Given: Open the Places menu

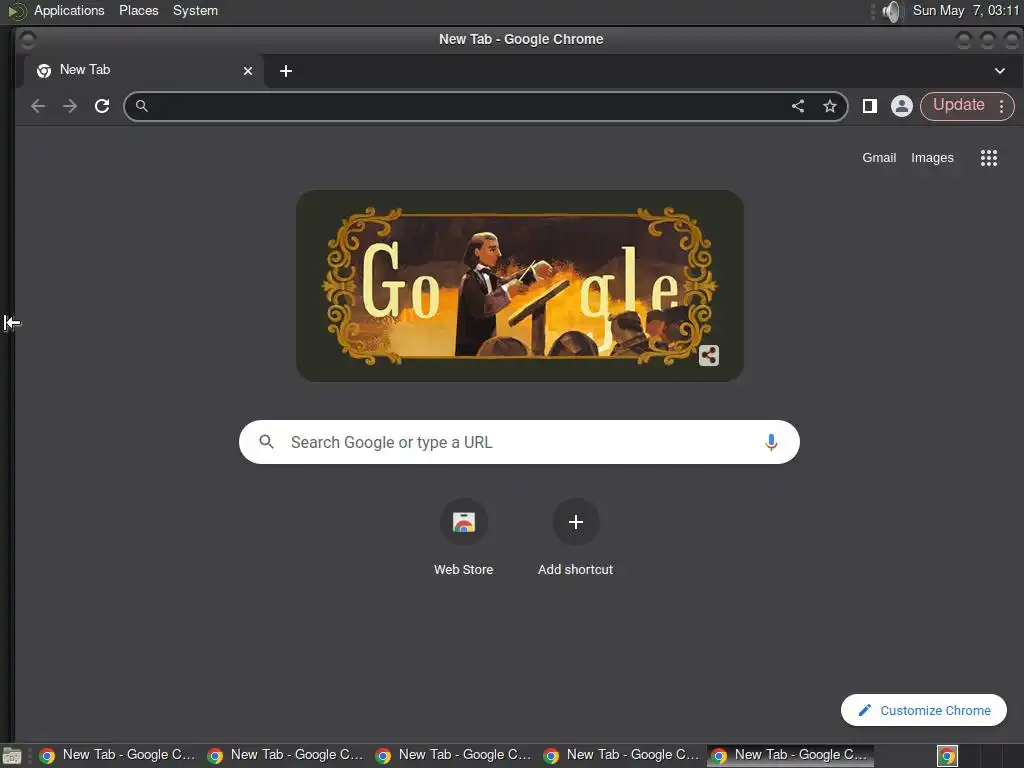Looking at the screenshot, I should [138, 10].
